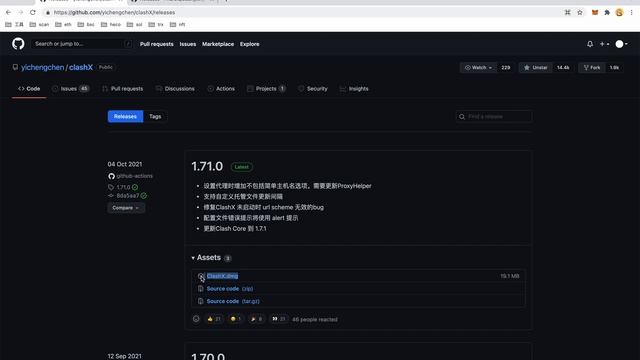Switch to the Projects tab

[x=266, y=89]
